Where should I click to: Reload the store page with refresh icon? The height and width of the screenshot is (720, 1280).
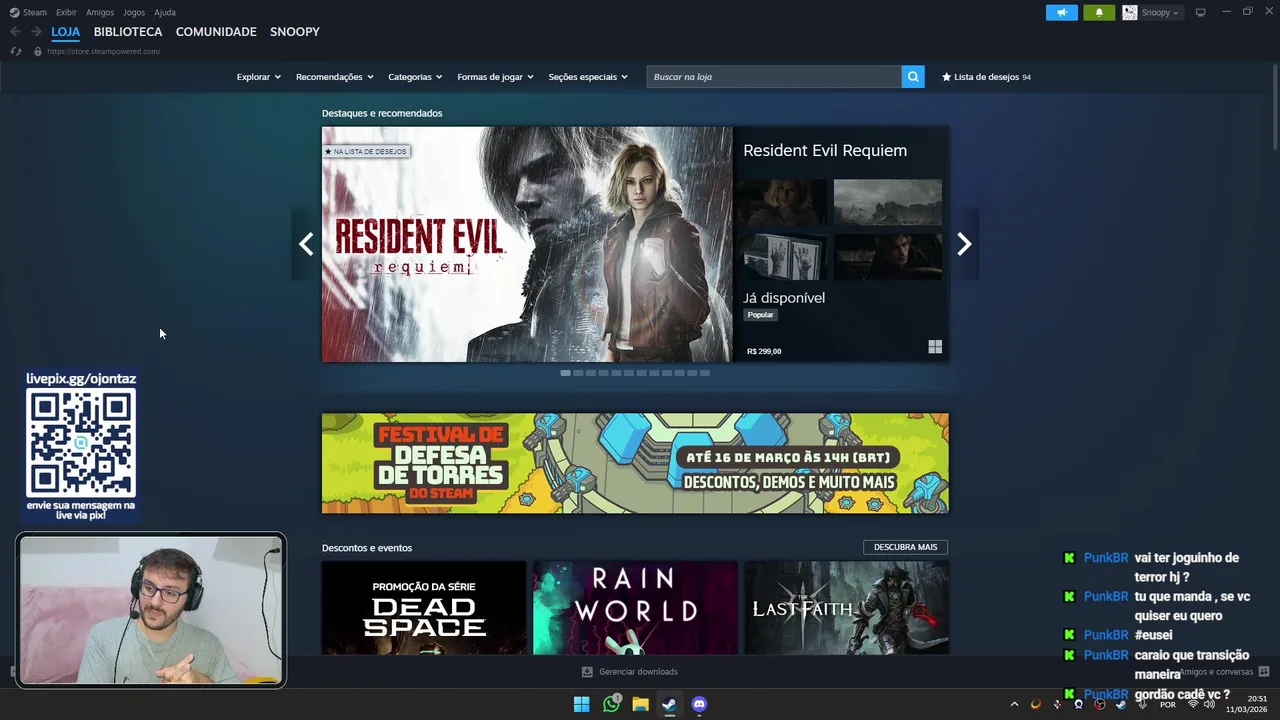point(16,51)
